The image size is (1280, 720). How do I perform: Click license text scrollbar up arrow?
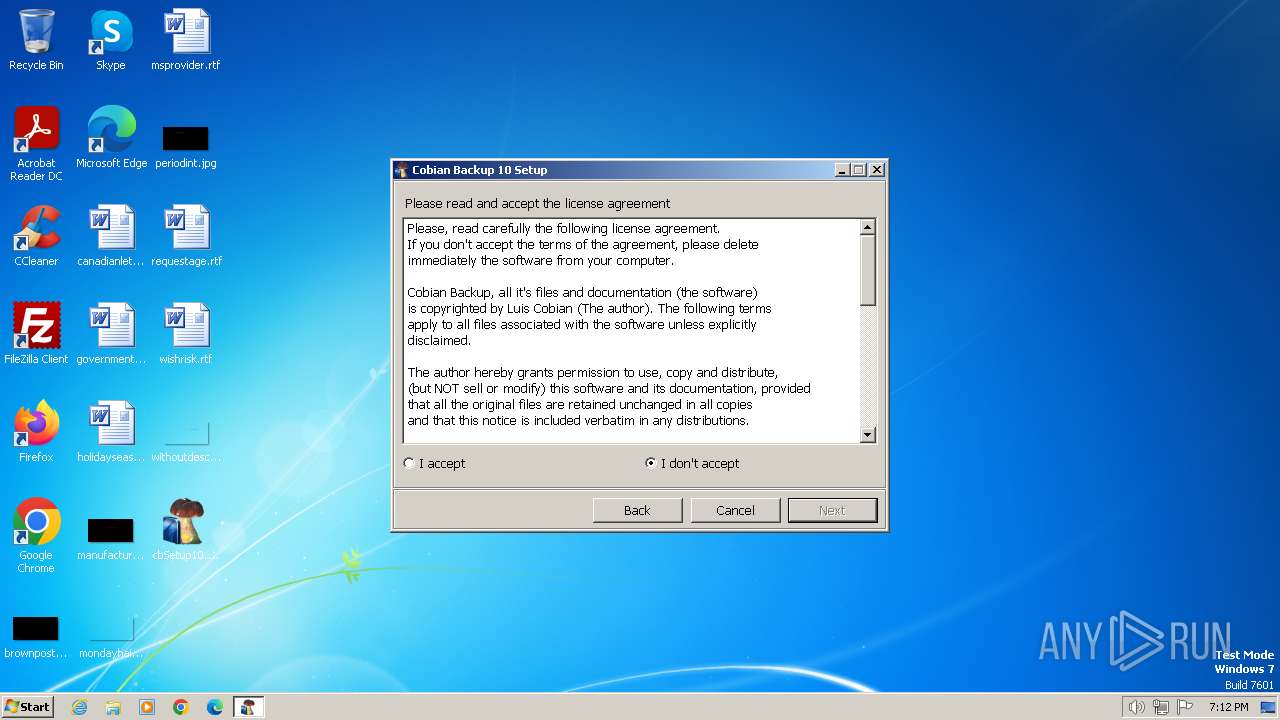(867, 227)
